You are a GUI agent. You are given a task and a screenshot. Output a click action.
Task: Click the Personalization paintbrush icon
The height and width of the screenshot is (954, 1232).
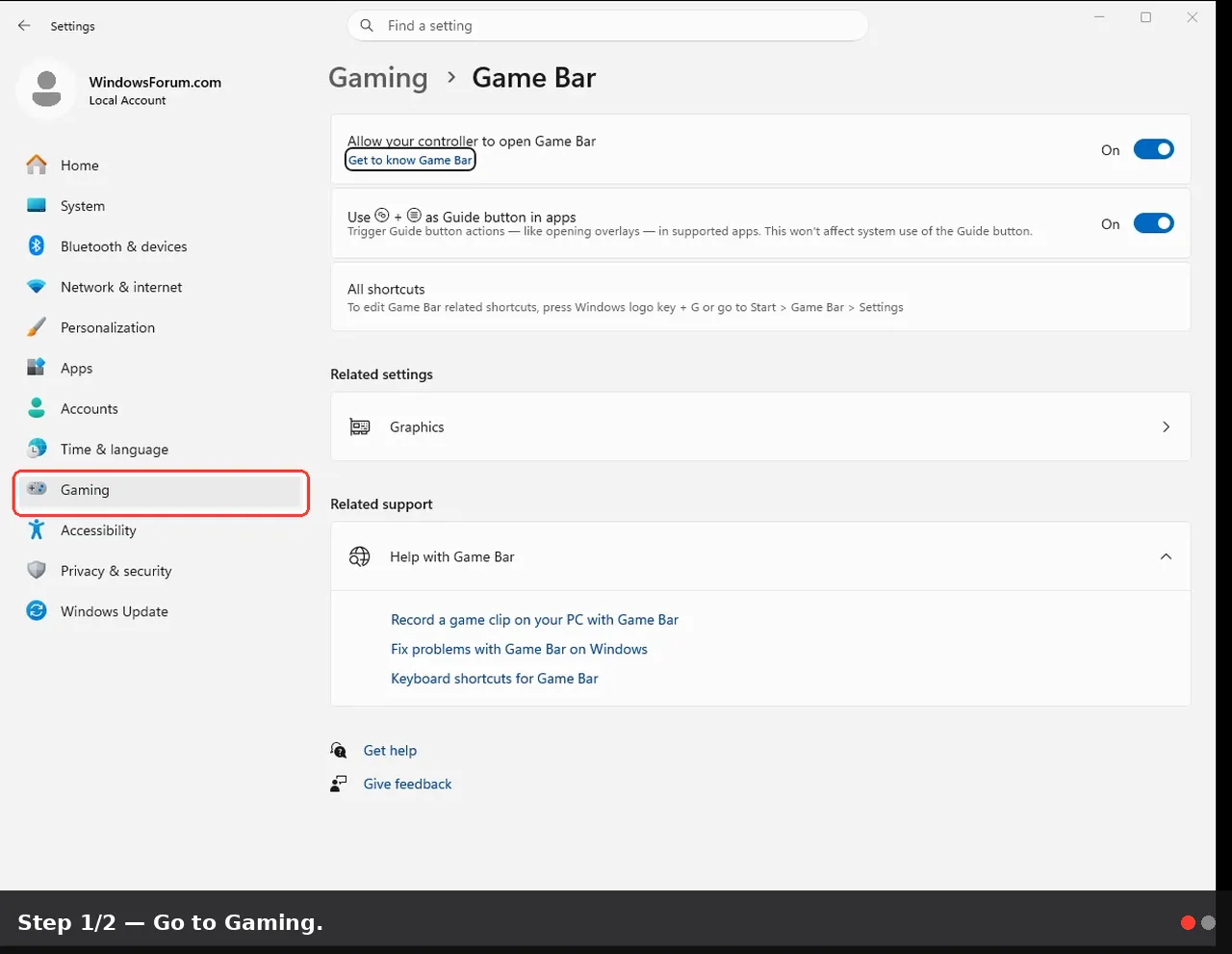(37, 327)
